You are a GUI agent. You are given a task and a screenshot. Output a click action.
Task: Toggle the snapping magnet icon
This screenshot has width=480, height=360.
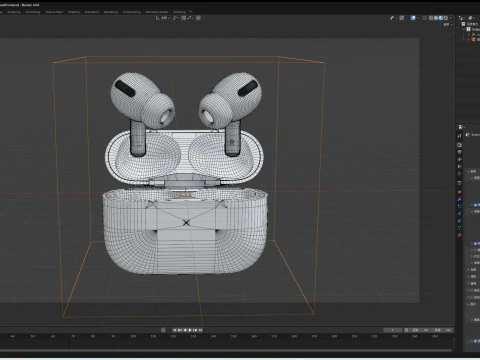[183, 18]
